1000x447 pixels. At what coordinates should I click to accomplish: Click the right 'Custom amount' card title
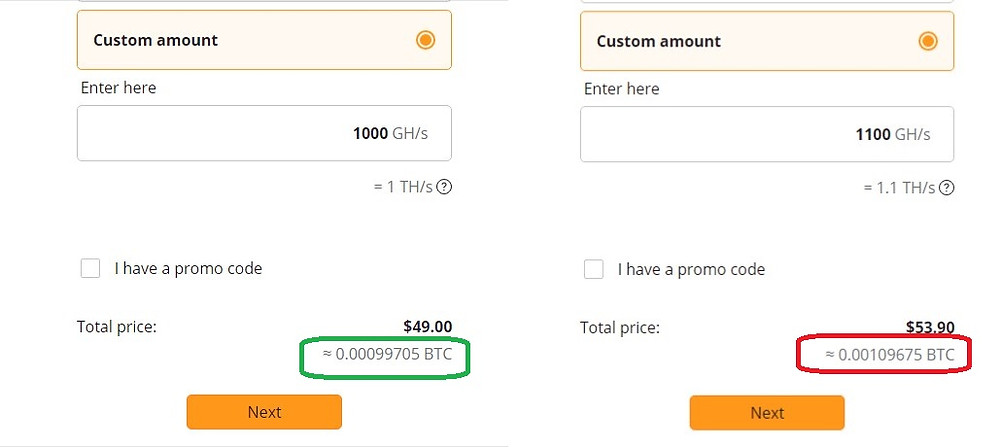pyautogui.click(x=659, y=41)
